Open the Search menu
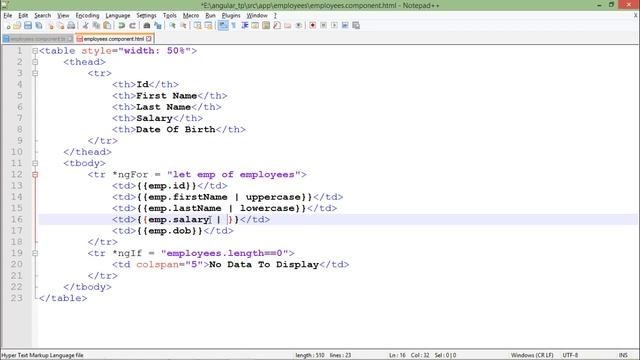Screen dimensions: 640x360 42,16
